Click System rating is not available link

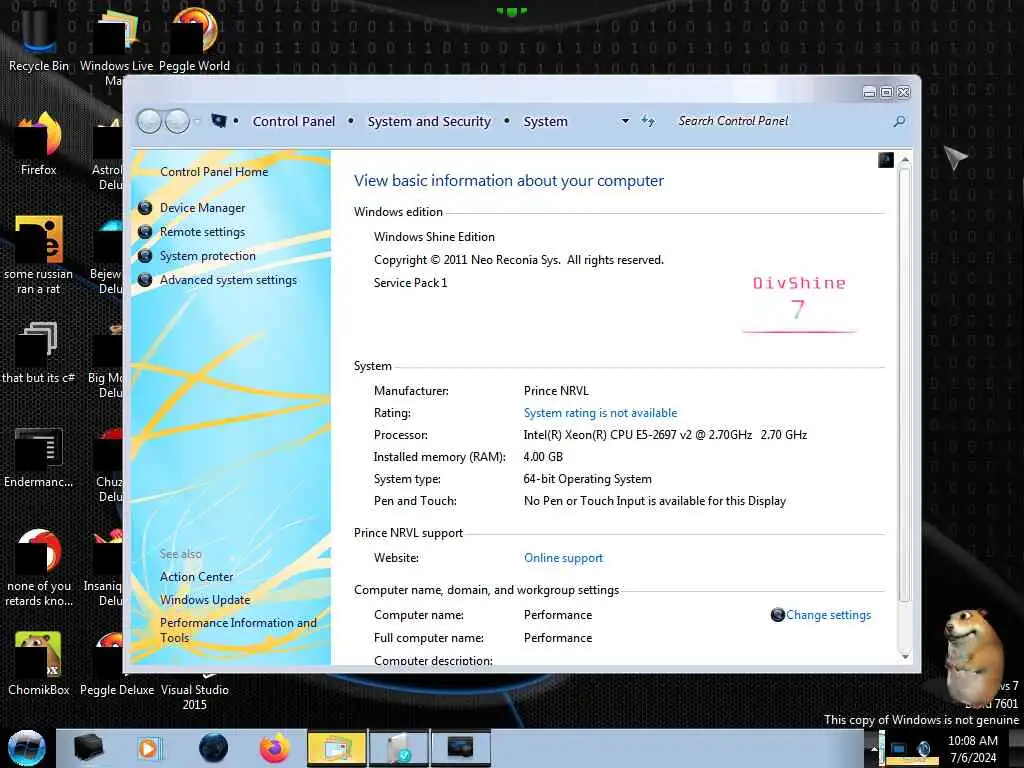(x=600, y=413)
